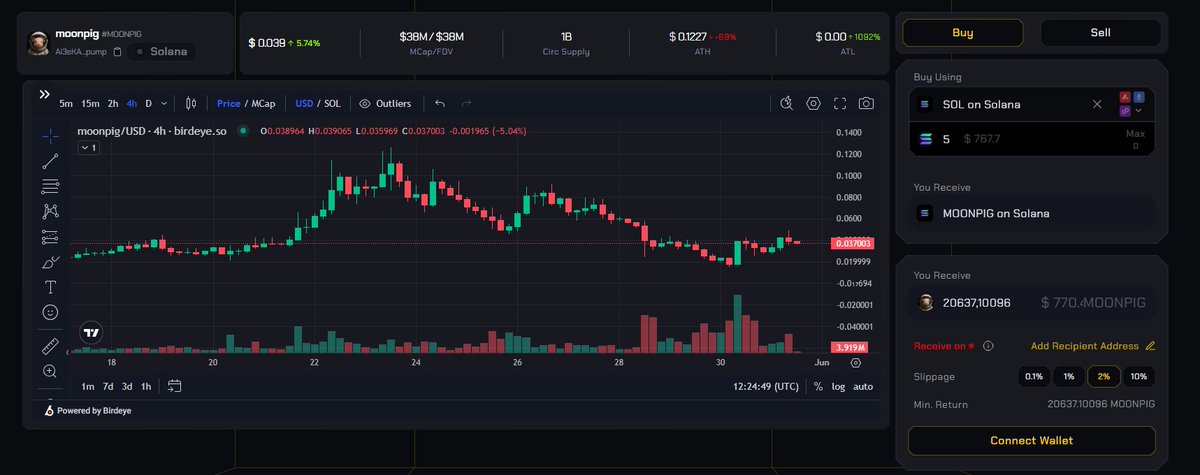Viewport: 1200px width, 475px height.
Task: Switch to the Buy tab
Action: coord(962,33)
